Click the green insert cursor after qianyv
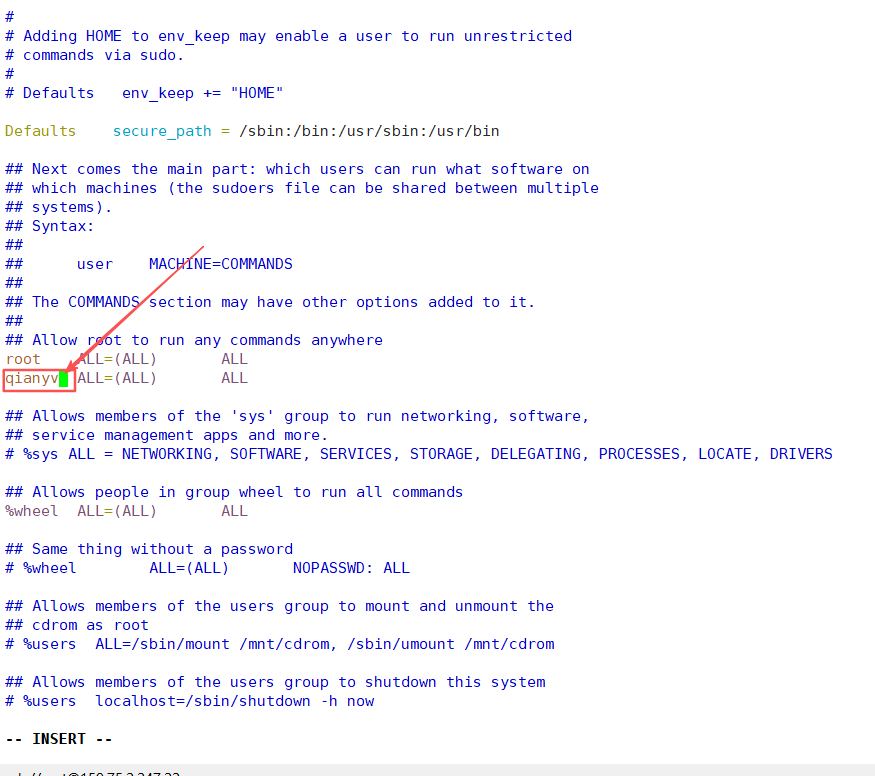The width and height of the screenshot is (875, 776). (64, 379)
